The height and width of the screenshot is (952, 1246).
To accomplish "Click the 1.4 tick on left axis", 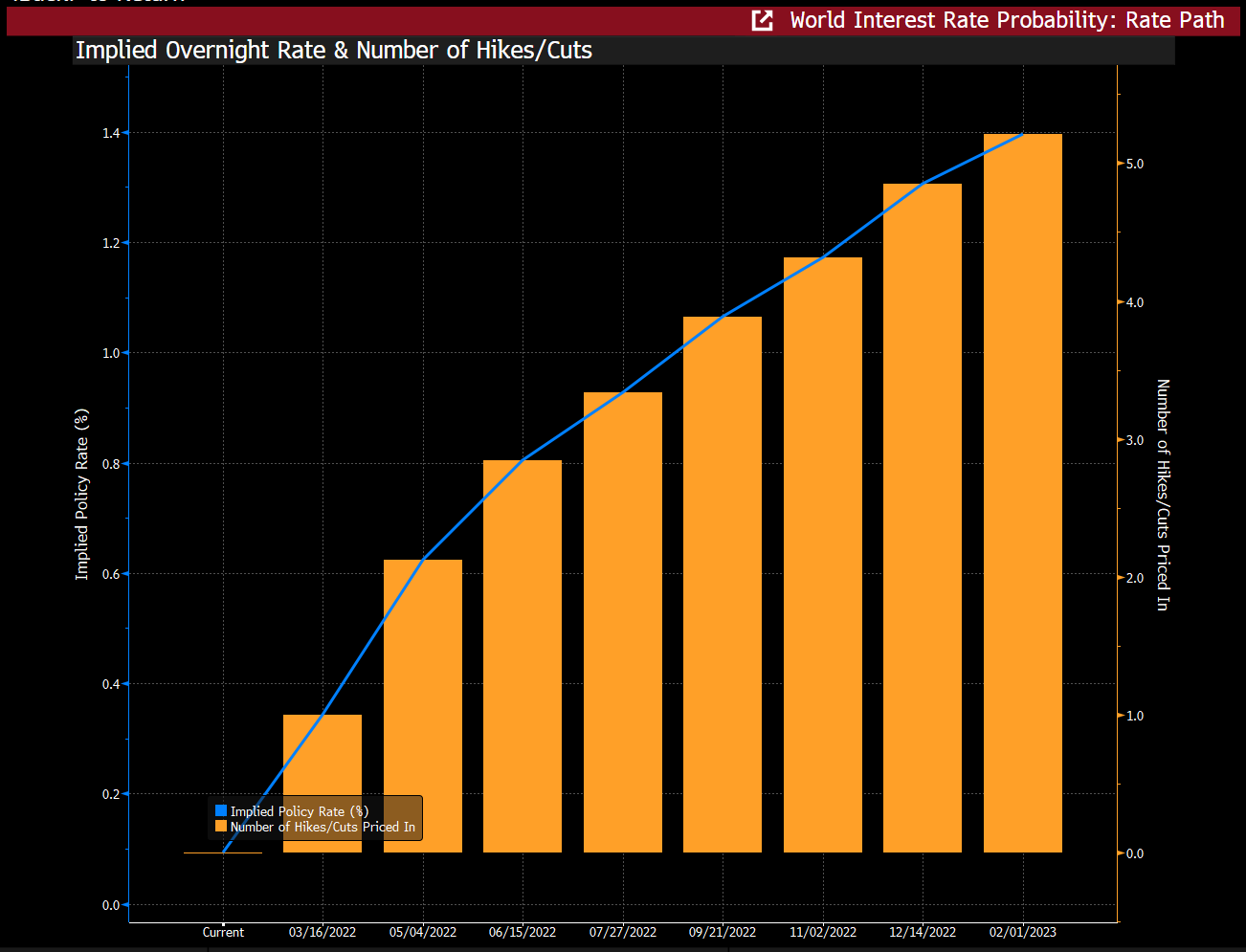I will coord(111,133).
